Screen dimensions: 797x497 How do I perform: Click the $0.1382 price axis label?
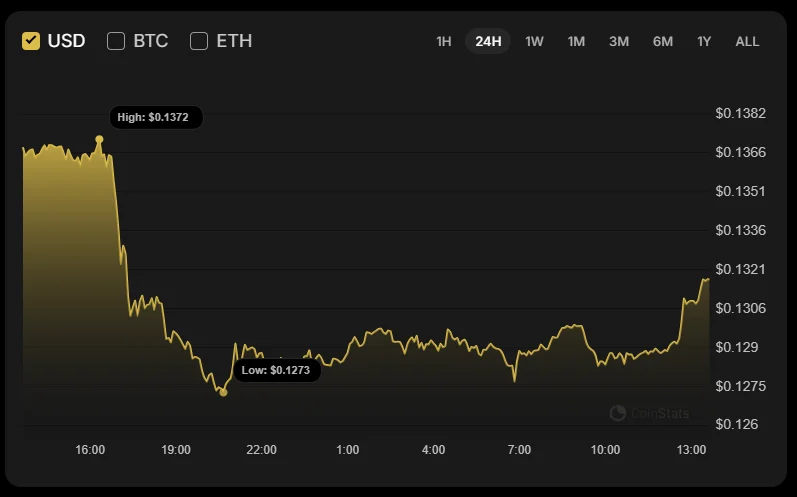(740, 113)
